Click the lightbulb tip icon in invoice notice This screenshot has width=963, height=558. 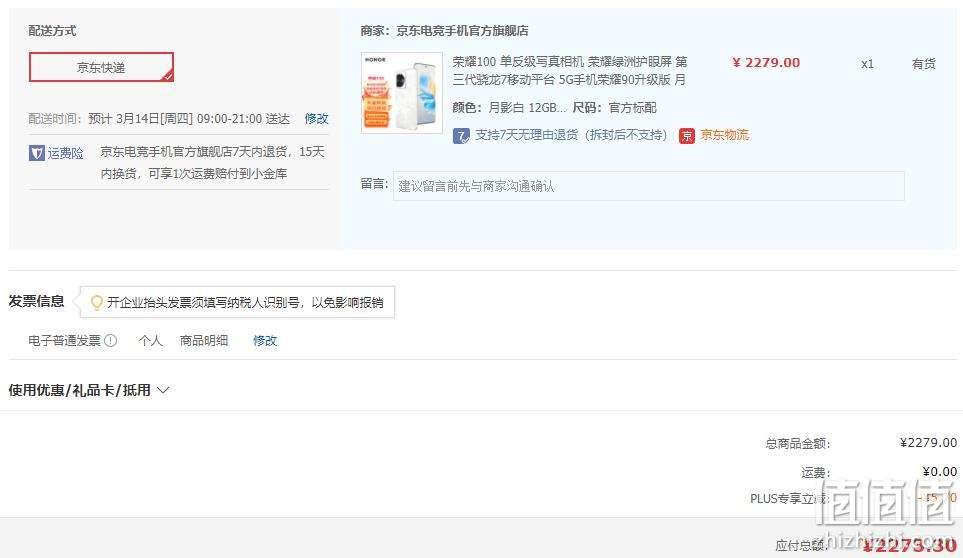point(96,302)
